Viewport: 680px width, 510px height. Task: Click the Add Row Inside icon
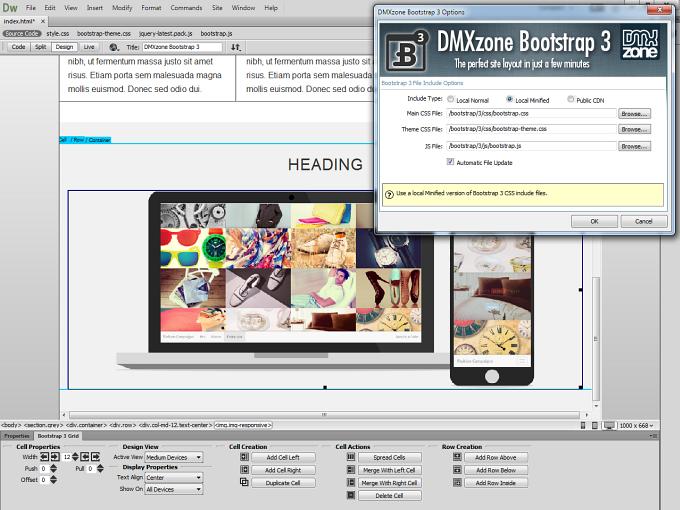click(457, 482)
